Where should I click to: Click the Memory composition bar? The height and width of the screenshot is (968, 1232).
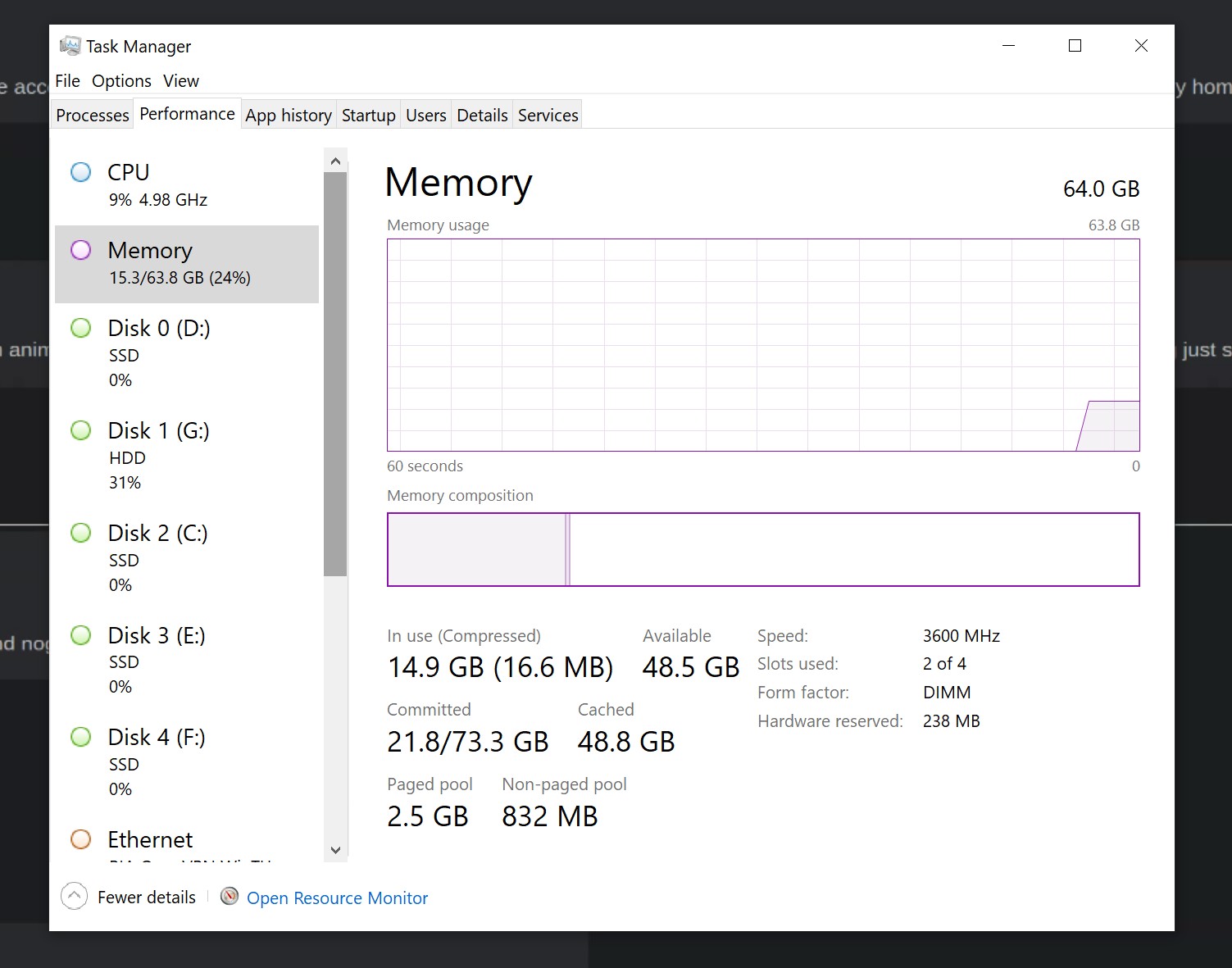coord(763,549)
